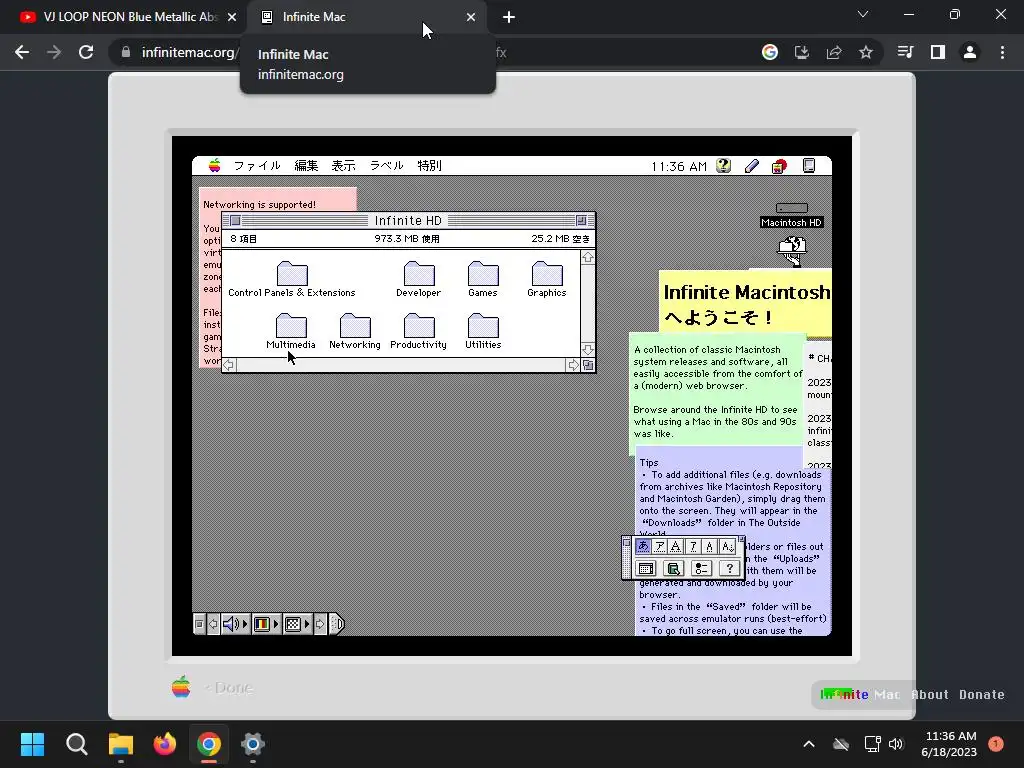The height and width of the screenshot is (768, 1024).
Task: Select full-width alphanumeric input mode
Action: 677,546
